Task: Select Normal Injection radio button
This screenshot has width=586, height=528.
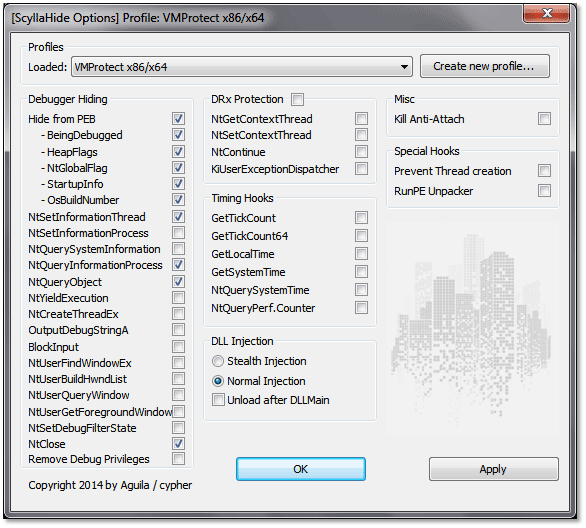Action: pos(218,381)
